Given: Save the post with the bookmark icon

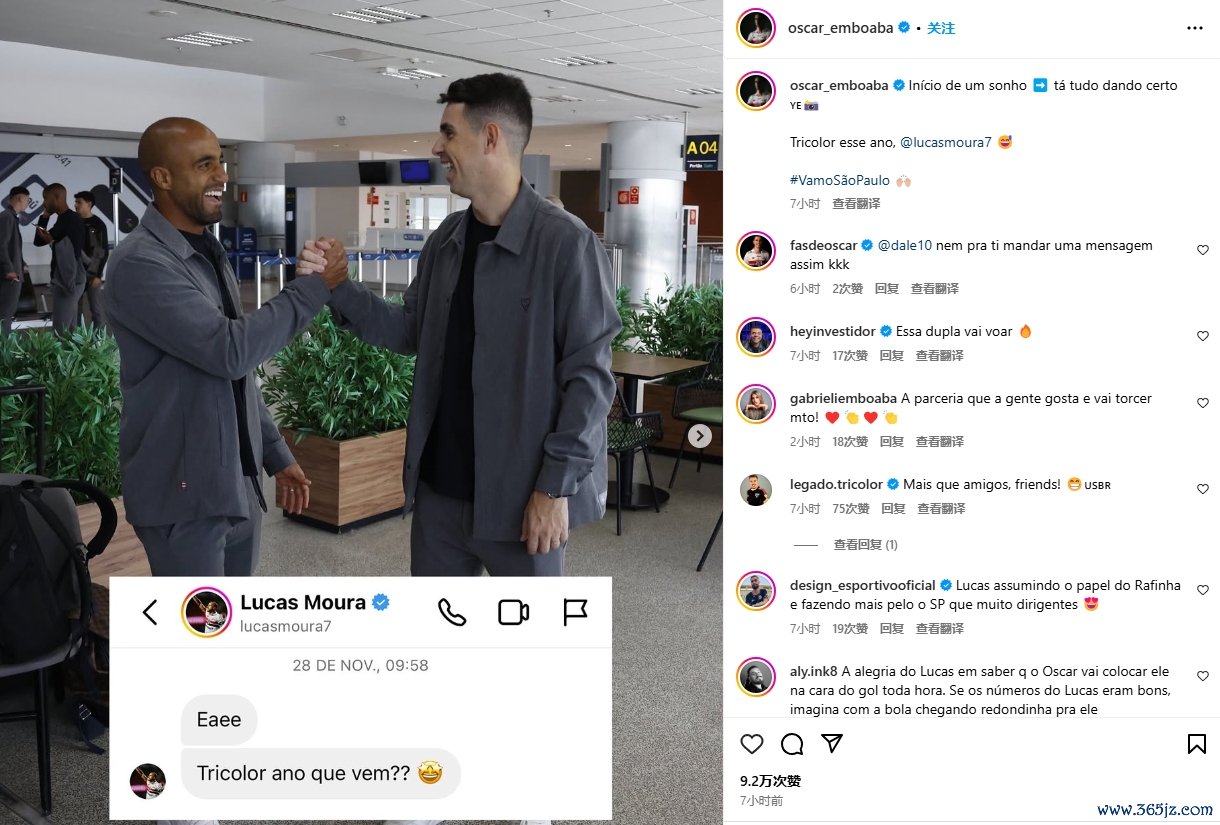Looking at the screenshot, I should point(1196,744).
